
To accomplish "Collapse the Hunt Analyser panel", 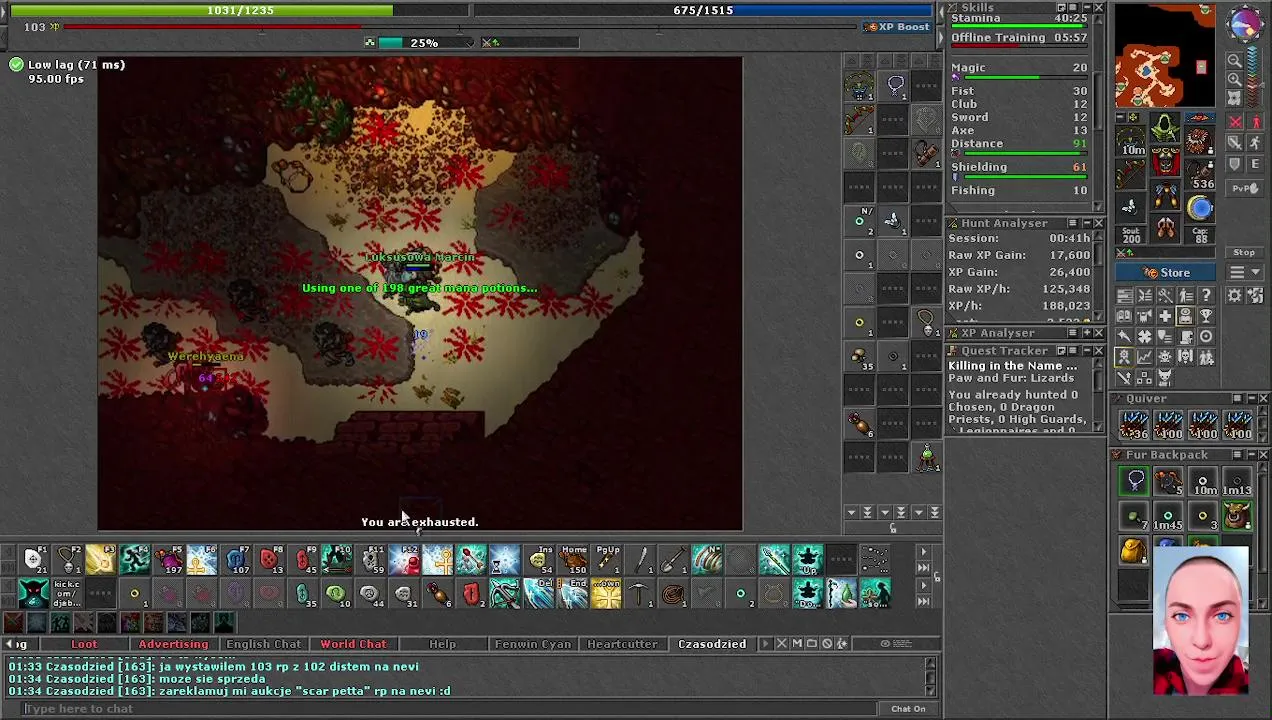I will click(x=1086, y=223).
